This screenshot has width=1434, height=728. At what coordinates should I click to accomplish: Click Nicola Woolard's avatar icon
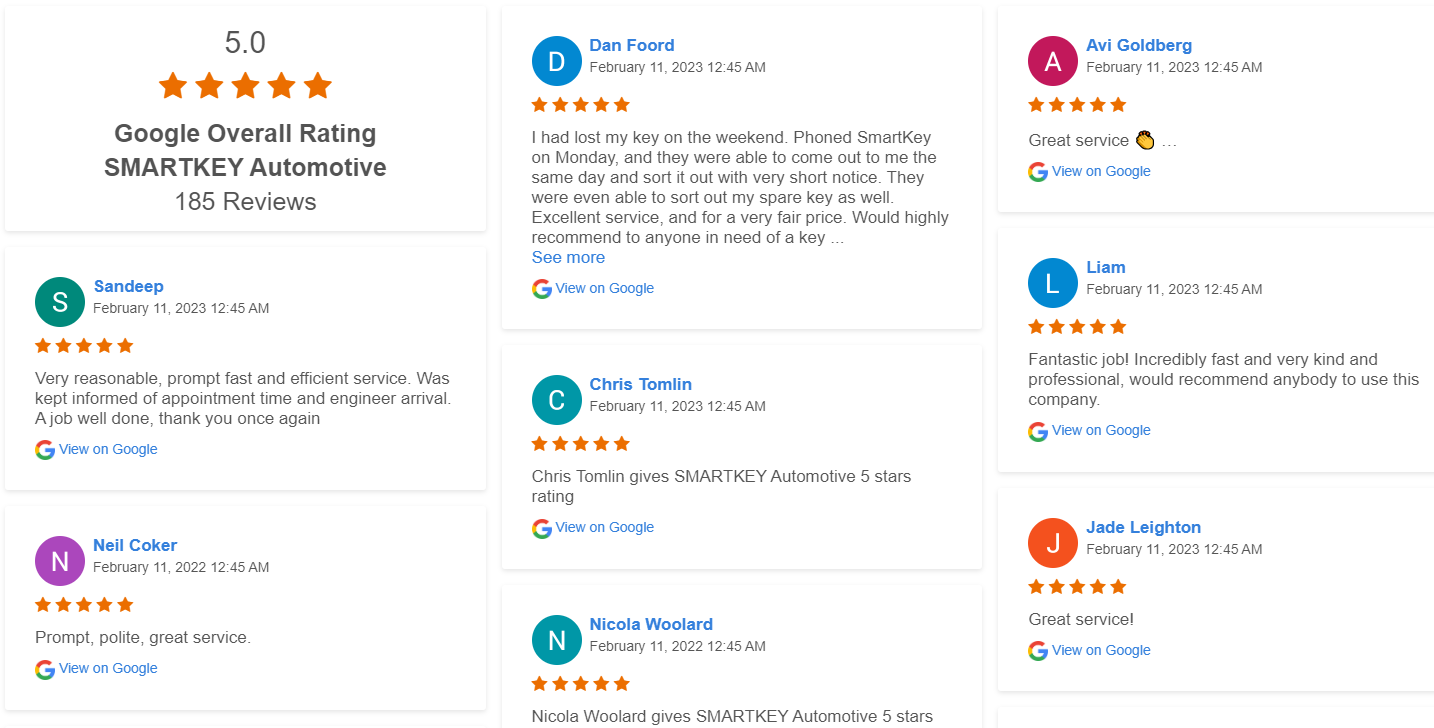557,640
